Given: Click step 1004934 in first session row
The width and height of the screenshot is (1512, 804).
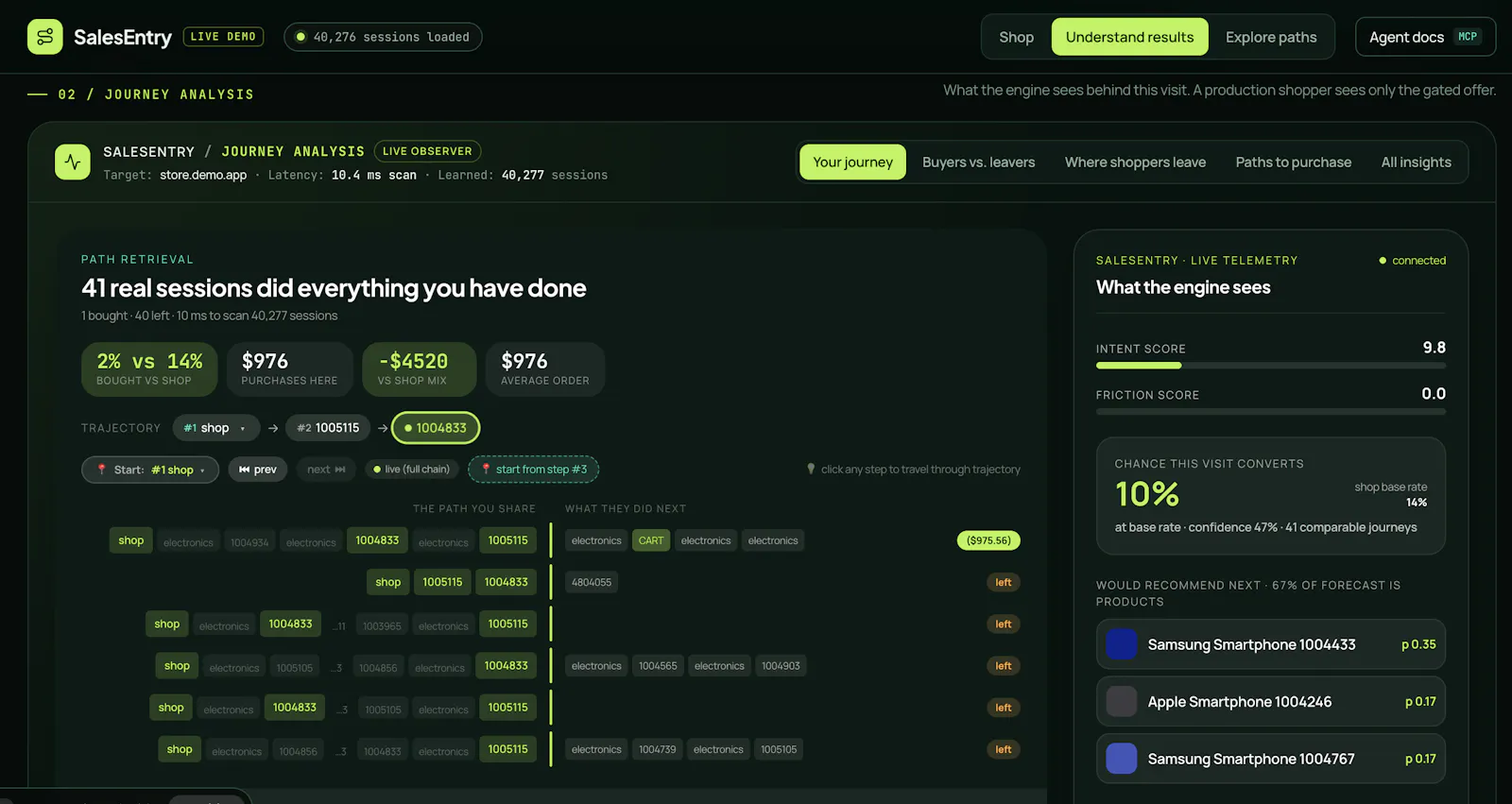Looking at the screenshot, I should click(x=249, y=542).
